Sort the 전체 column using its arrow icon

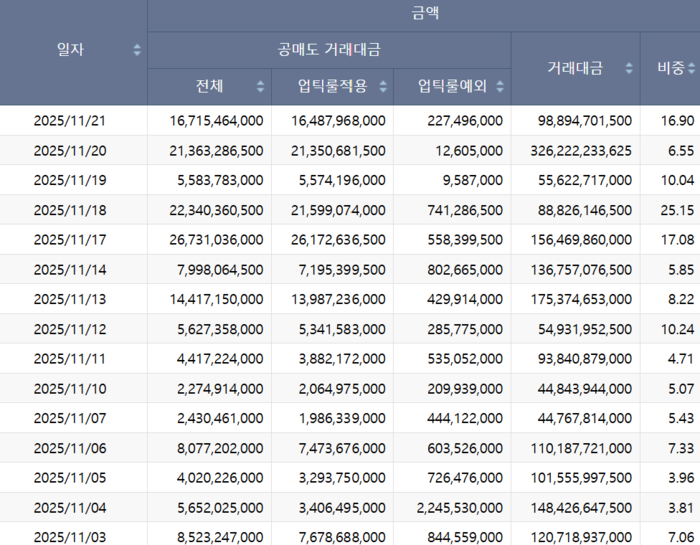pos(261,86)
